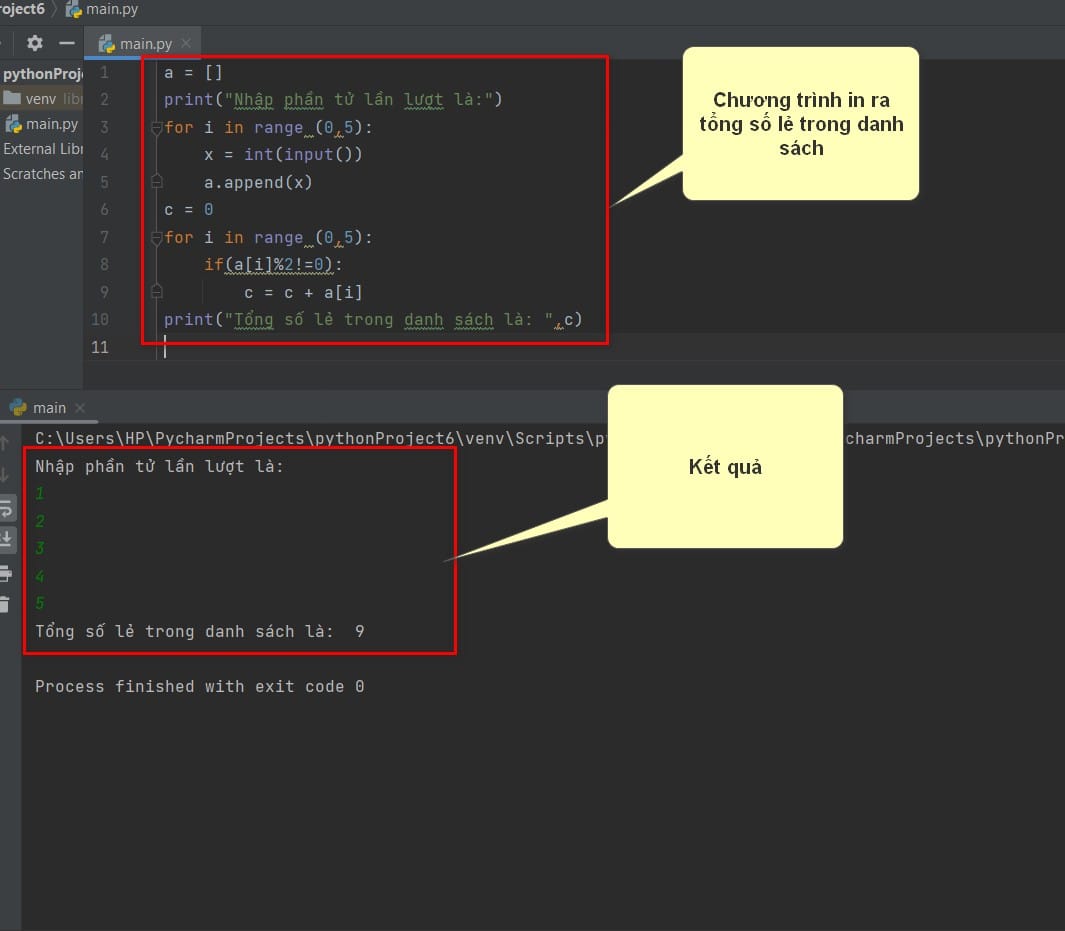This screenshot has width=1065, height=931.
Task: Close the main.py editor tab
Action: pos(186,43)
